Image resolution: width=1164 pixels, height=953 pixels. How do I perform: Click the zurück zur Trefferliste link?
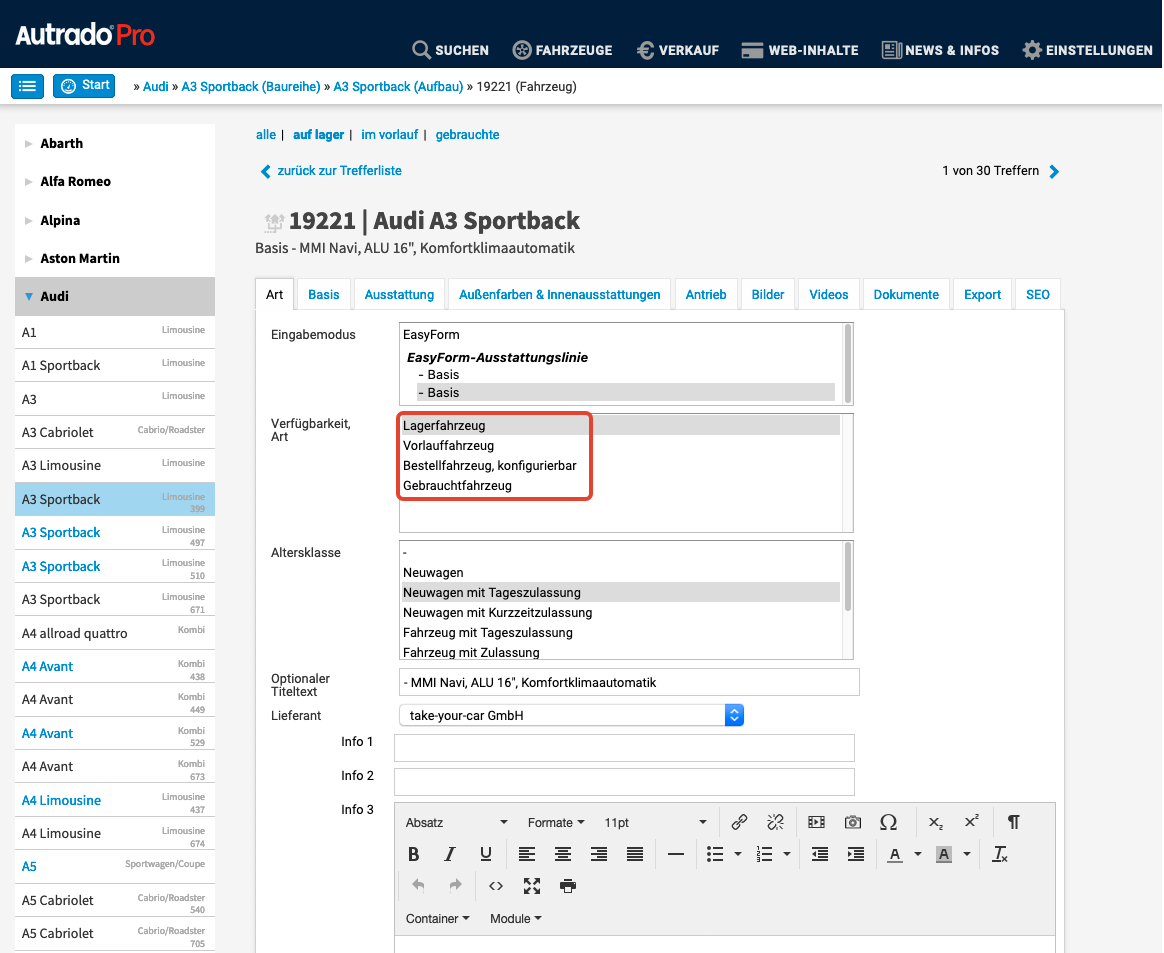tap(339, 171)
